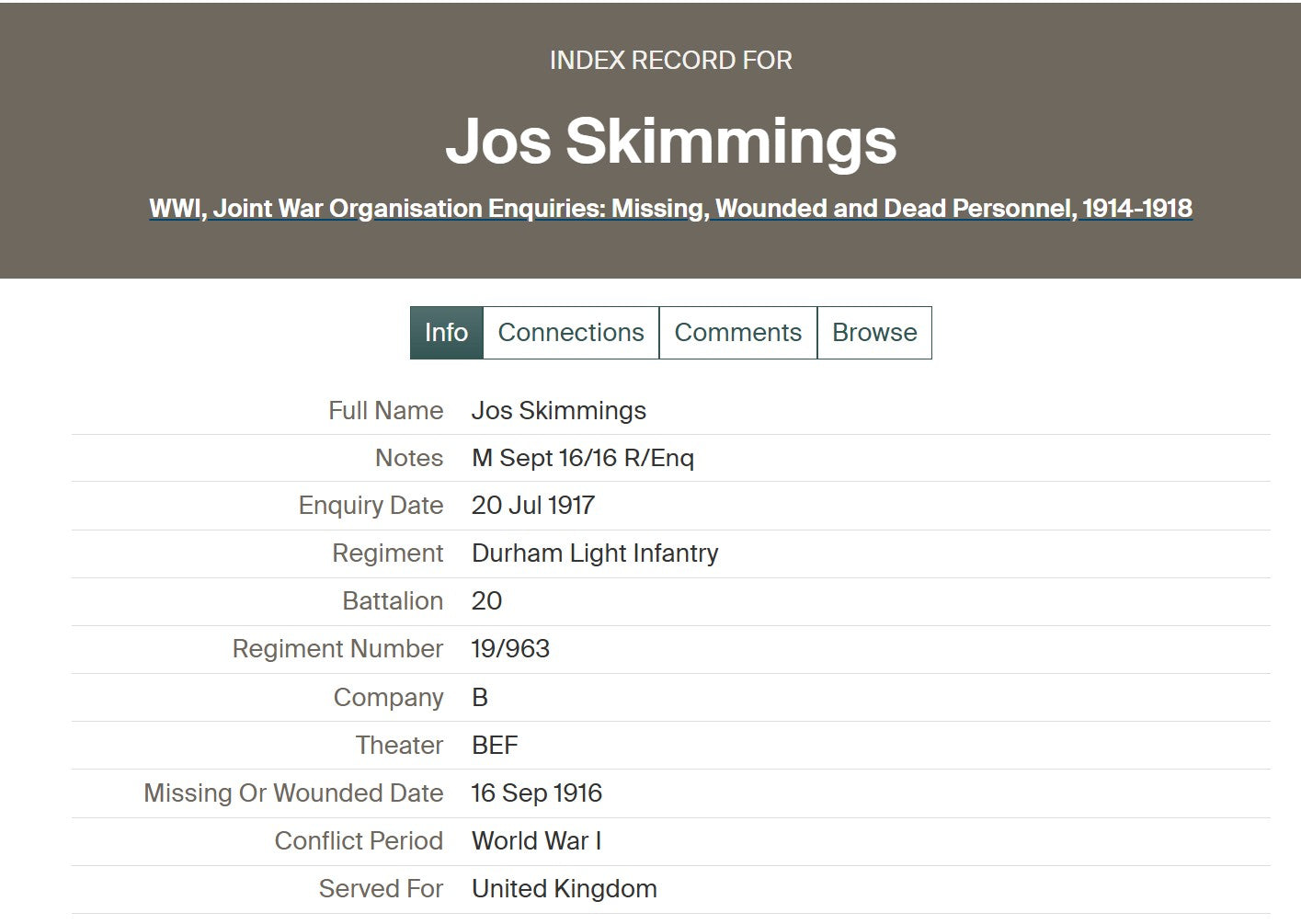Click the Company value B
Screen dimensions: 1301x924
click(480, 698)
